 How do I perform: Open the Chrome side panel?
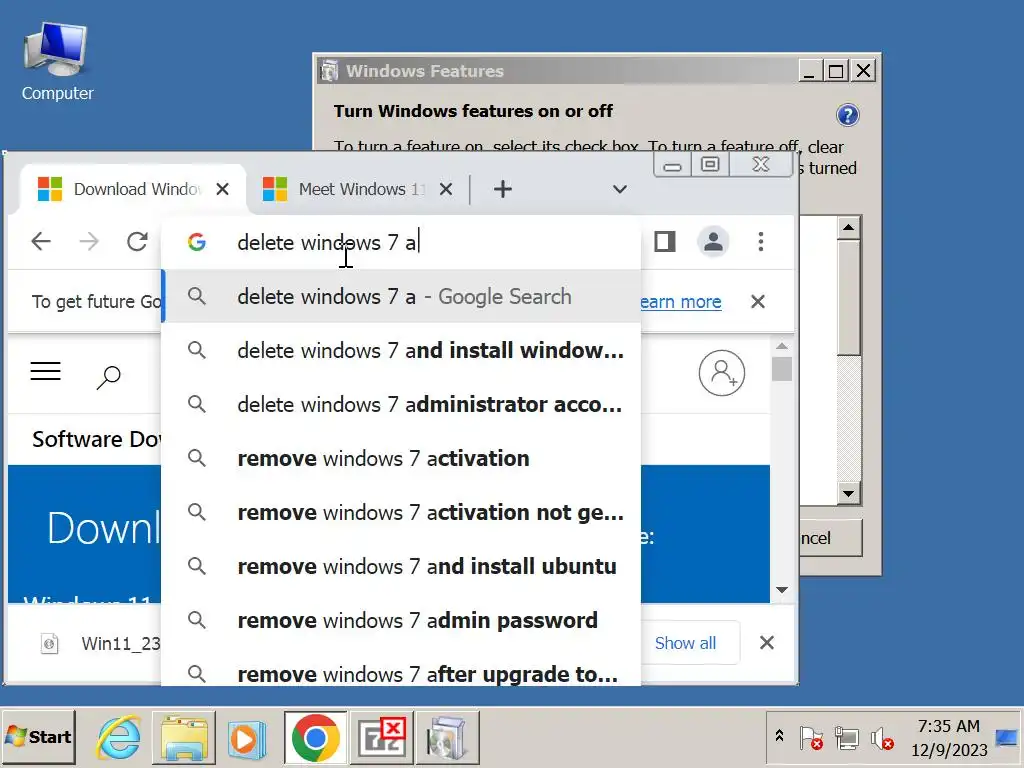pyautogui.click(x=665, y=242)
